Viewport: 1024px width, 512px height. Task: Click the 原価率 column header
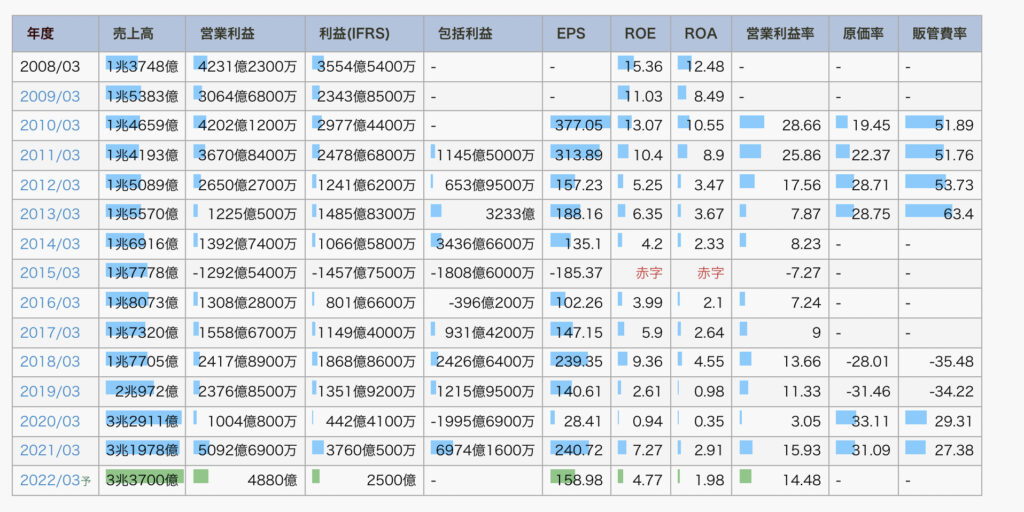click(x=863, y=34)
